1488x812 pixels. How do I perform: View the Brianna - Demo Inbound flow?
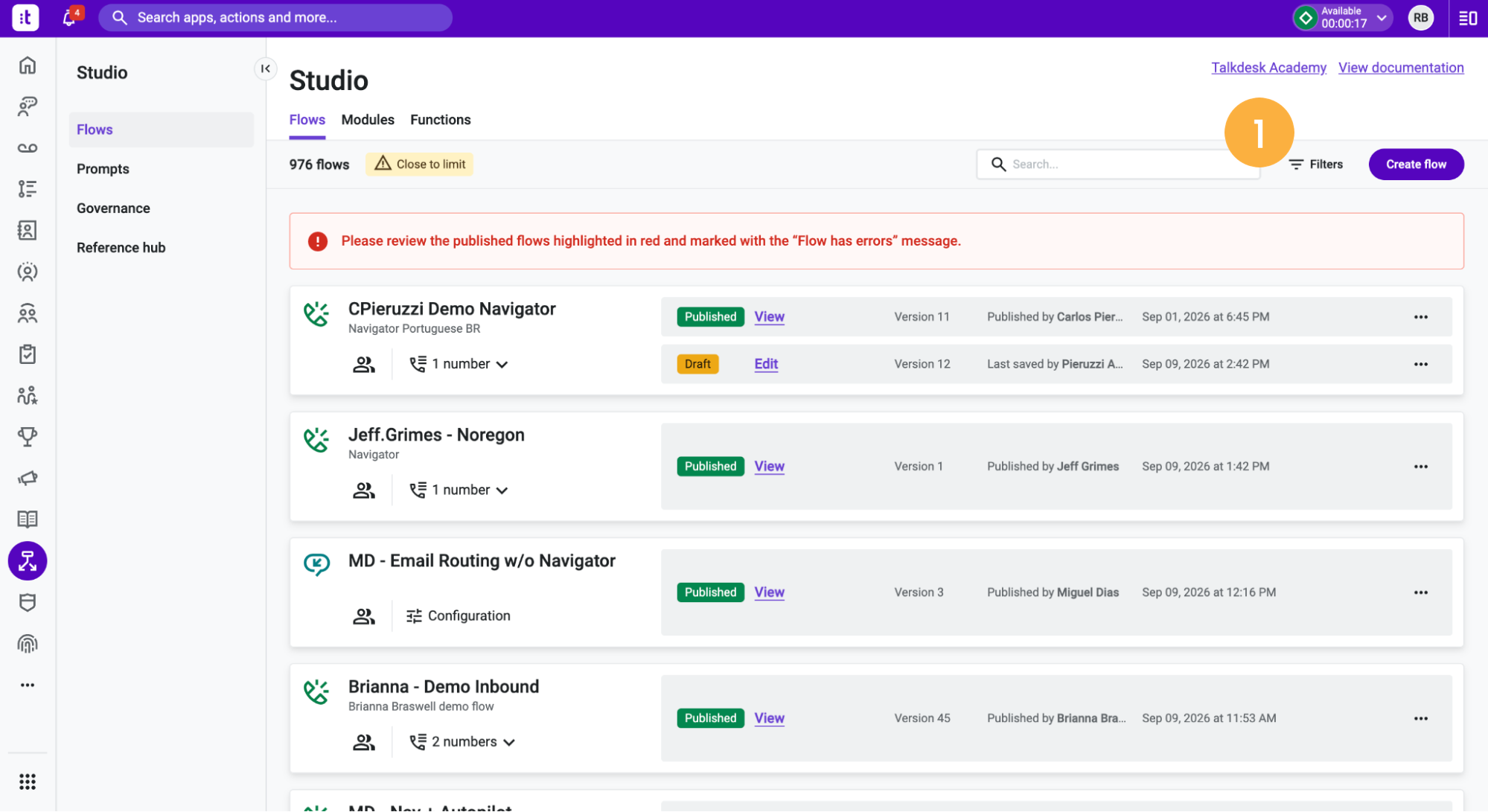click(x=769, y=718)
